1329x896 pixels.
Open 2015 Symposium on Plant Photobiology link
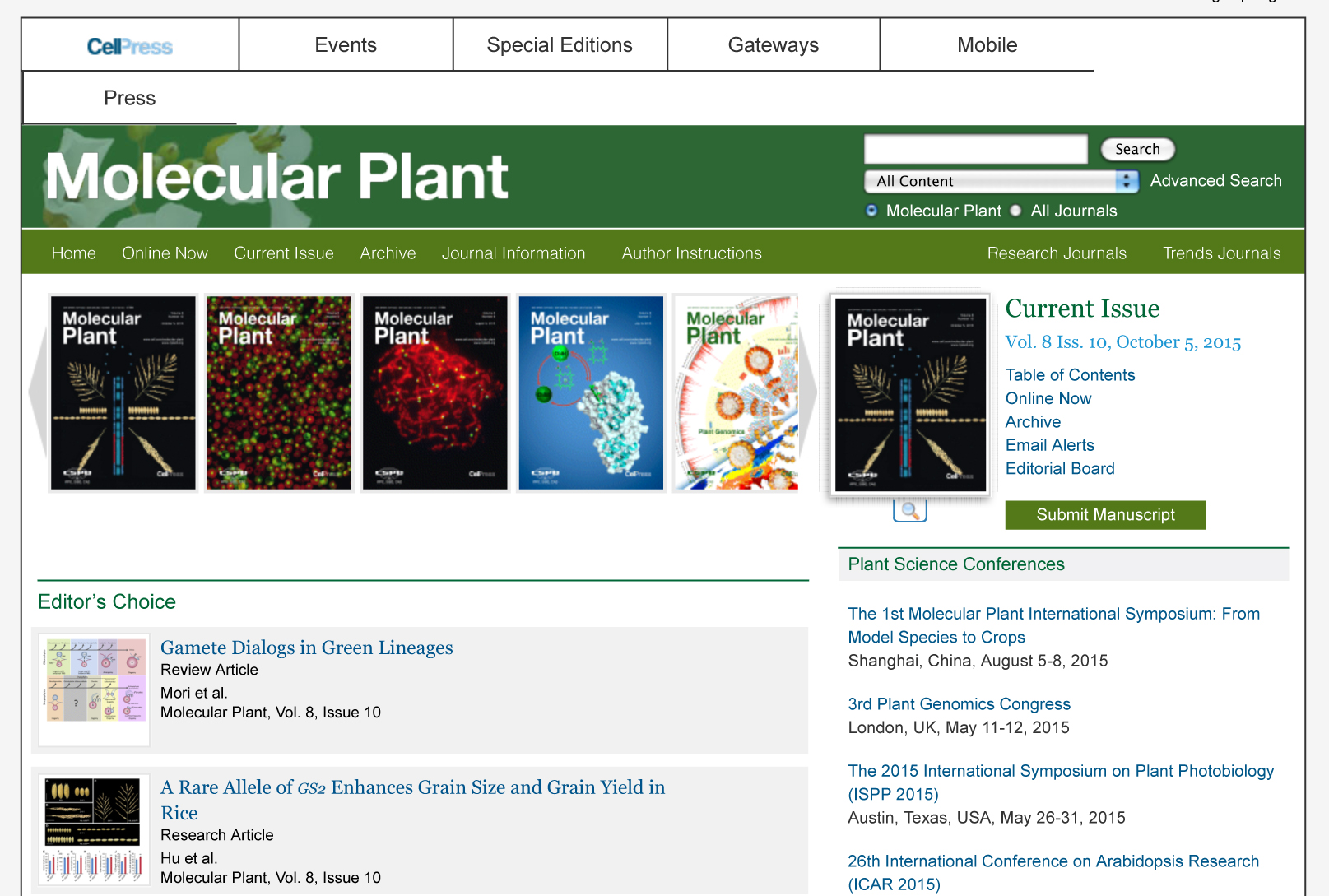[x=1061, y=782]
